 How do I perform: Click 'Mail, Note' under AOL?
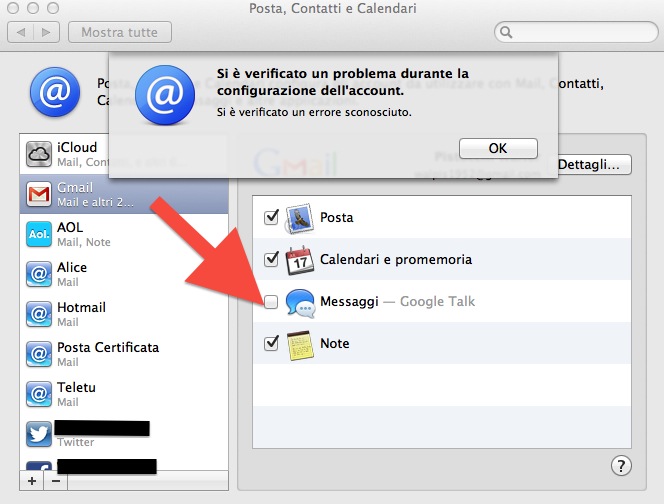(x=84, y=242)
